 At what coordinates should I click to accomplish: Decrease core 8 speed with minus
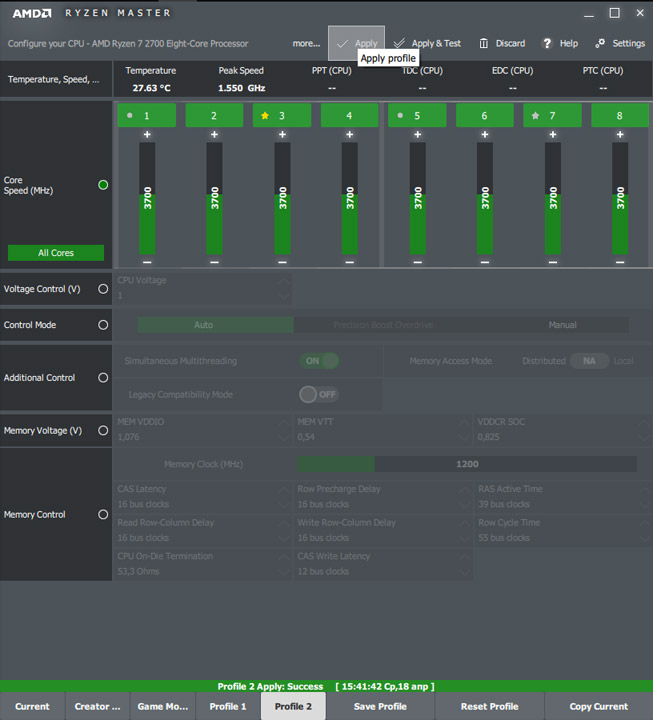click(x=620, y=262)
